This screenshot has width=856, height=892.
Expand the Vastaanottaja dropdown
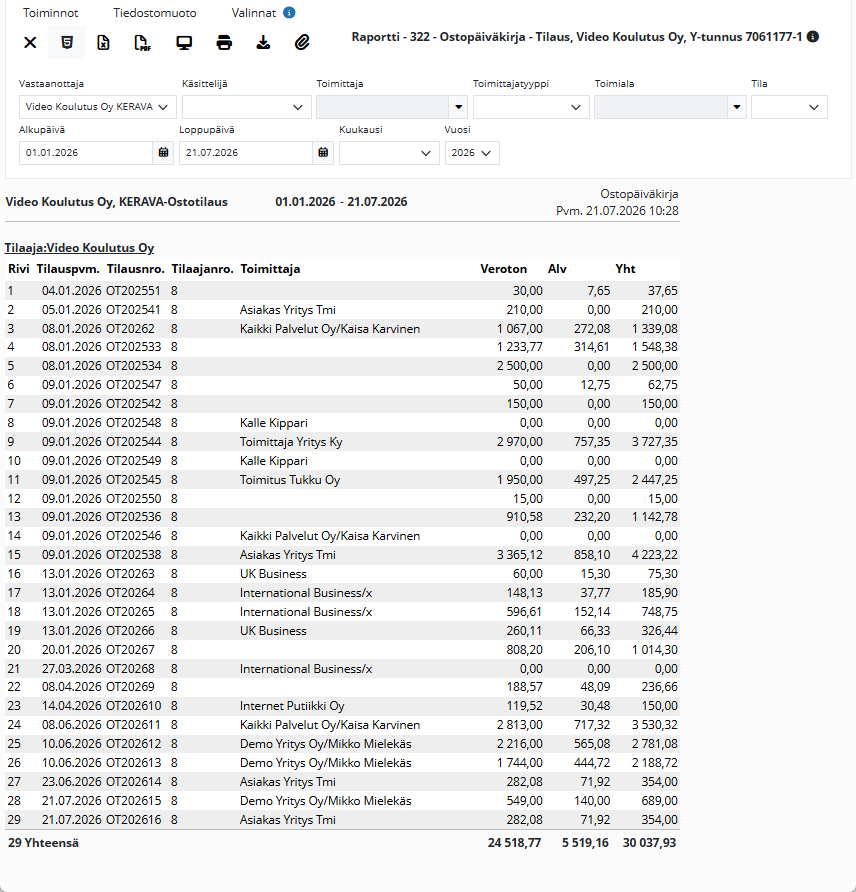(x=98, y=107)
